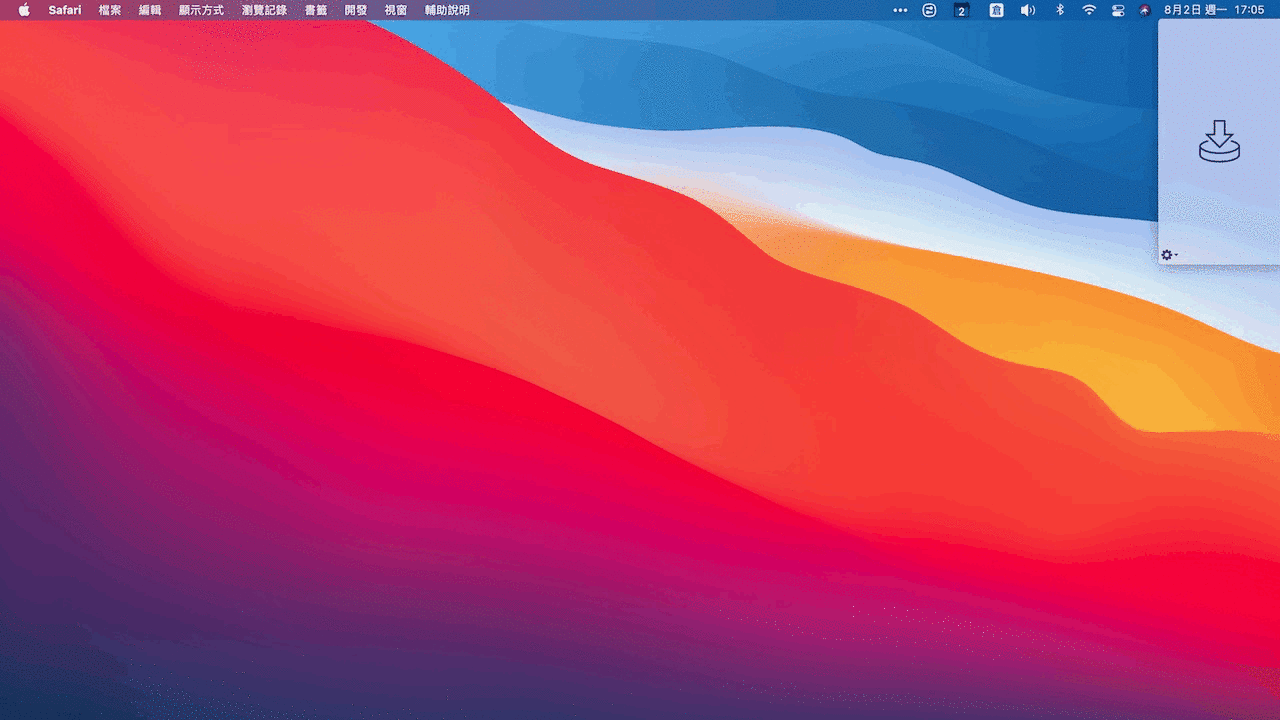This screenshot has height=720, width=1280.
Task: Open the input method 倉 icon
Action: (x=996, y=10)
